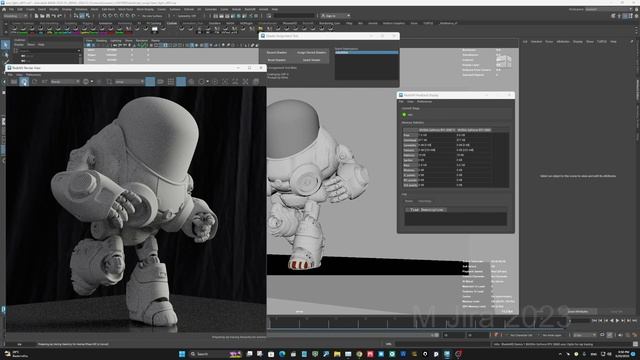Open the Beauty AOV dropdown in Render View
This screenshot has width=640, height=360.
[65, 82]
